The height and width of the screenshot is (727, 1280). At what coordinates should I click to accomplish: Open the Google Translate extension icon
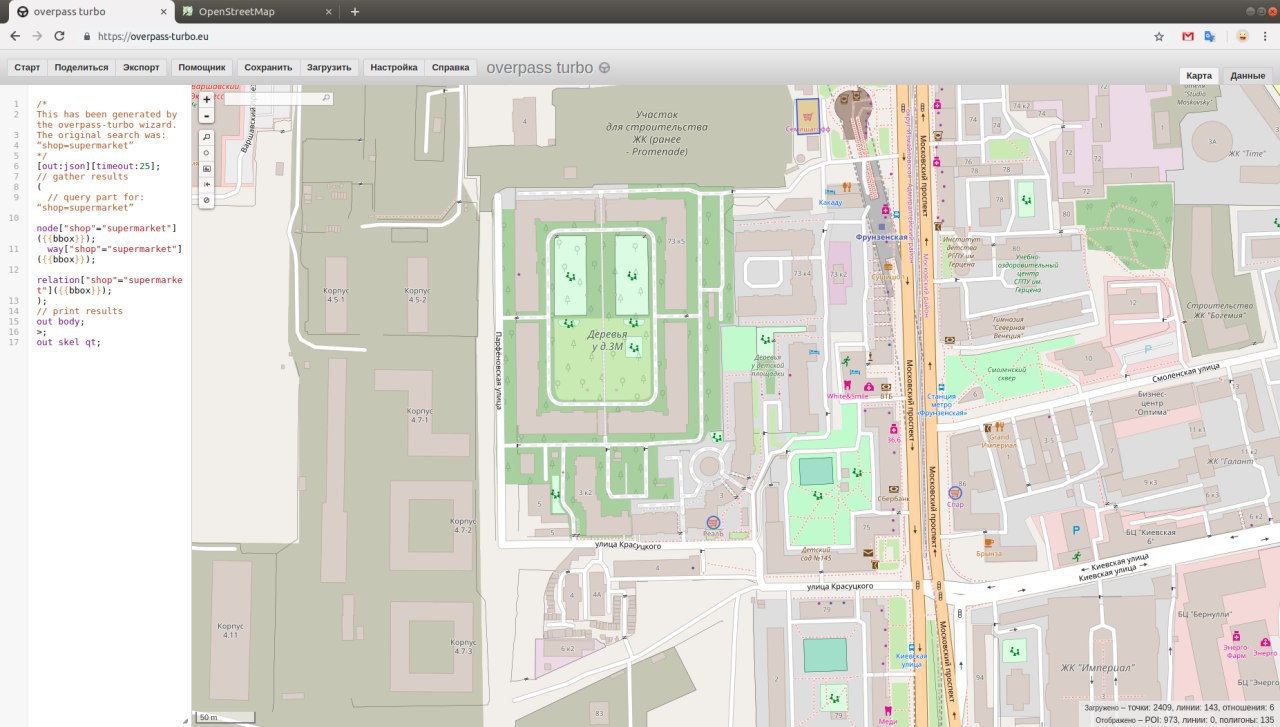point(1210,36)
